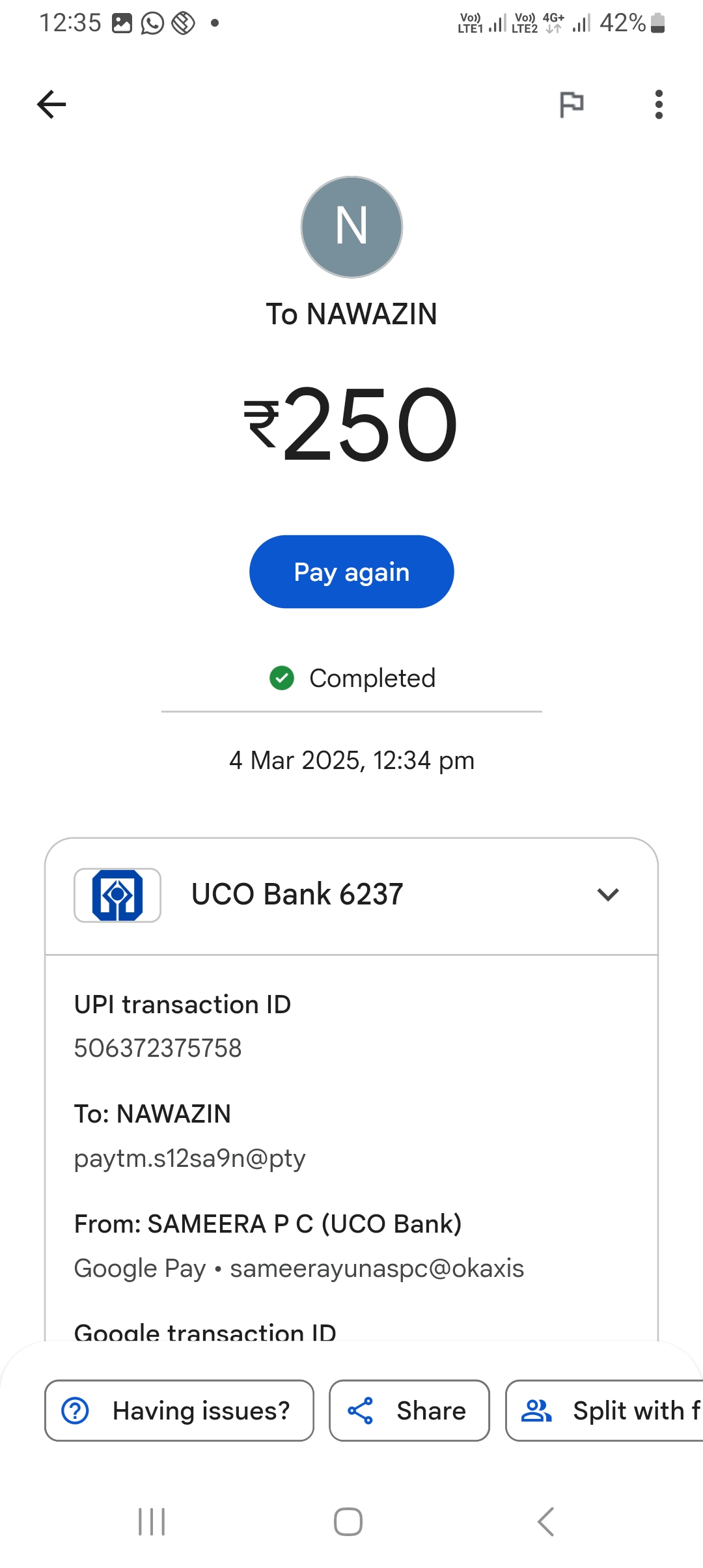Tap the paytm.s12sa9n@pty UPI address

(x=189, y=1158)
